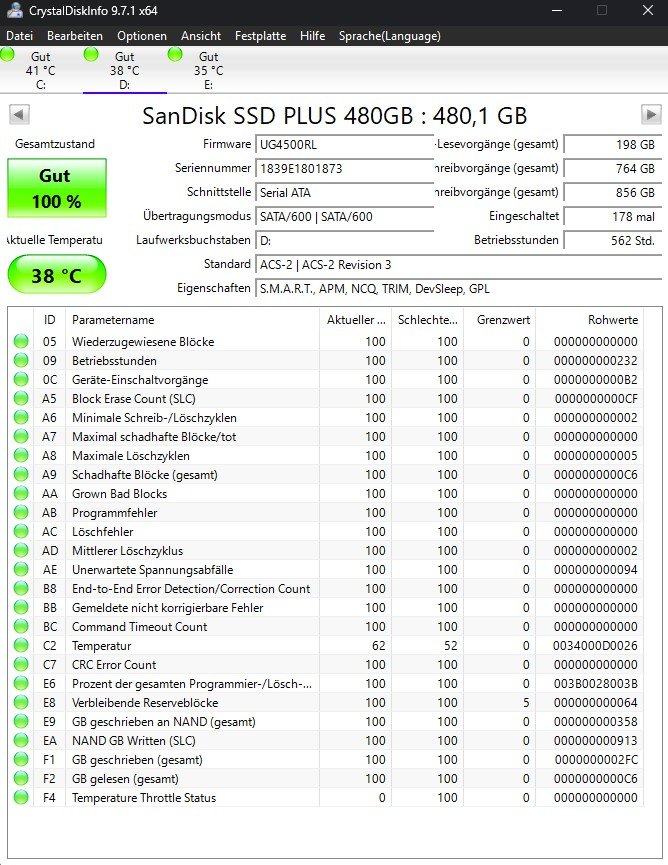Open the Festplatte menu

pyautogui.click(x=260, y=36)
